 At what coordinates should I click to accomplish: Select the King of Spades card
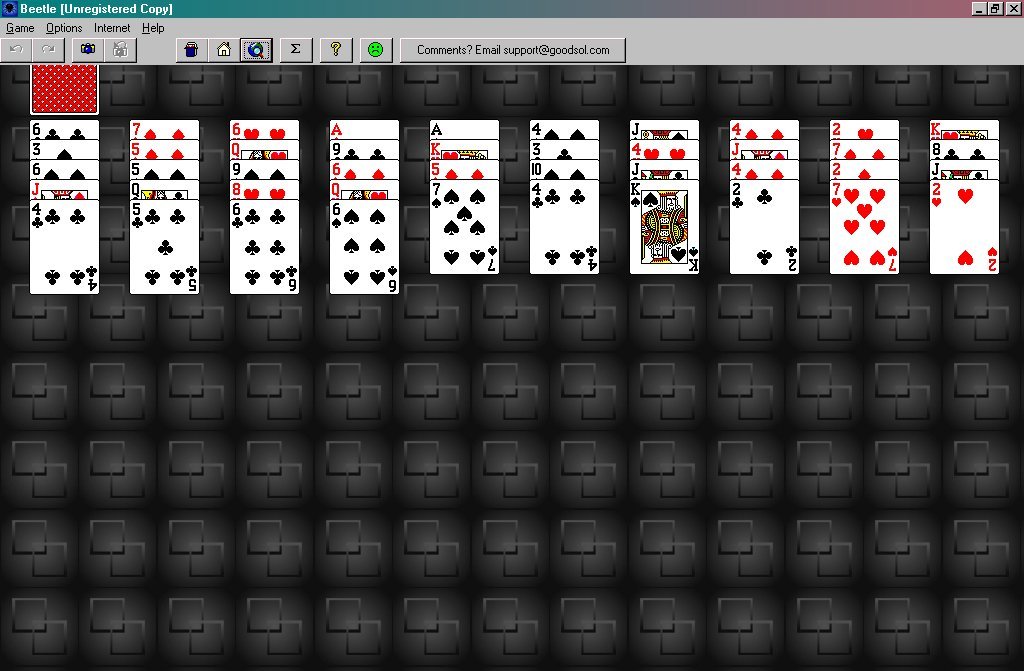click(x=664, y=228)
